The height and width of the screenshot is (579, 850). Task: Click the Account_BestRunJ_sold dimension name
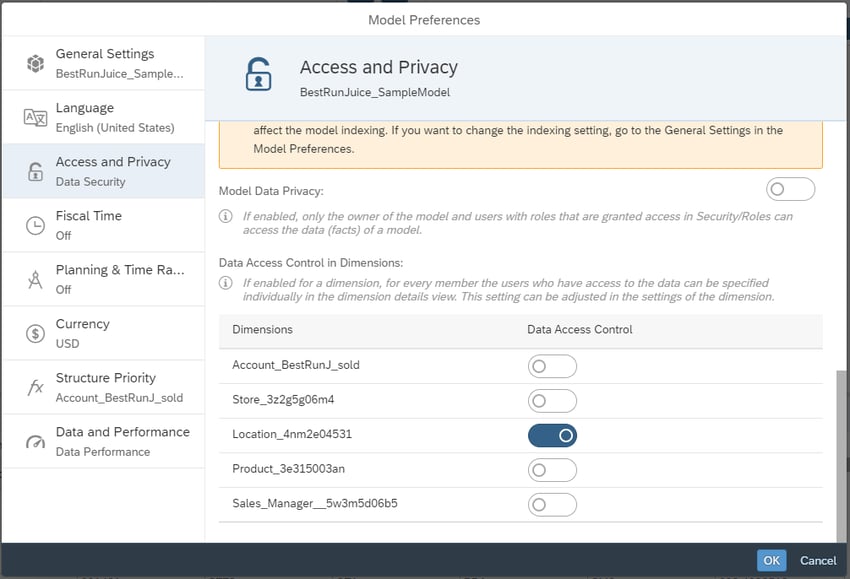tap(296, 365)
